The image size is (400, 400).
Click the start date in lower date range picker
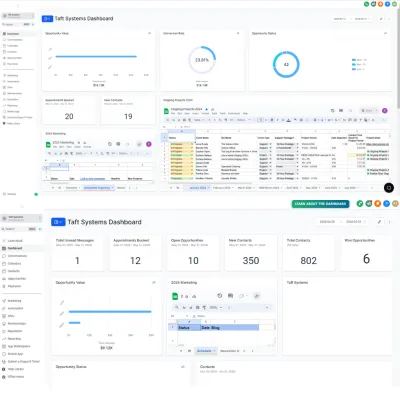(327, 222)
